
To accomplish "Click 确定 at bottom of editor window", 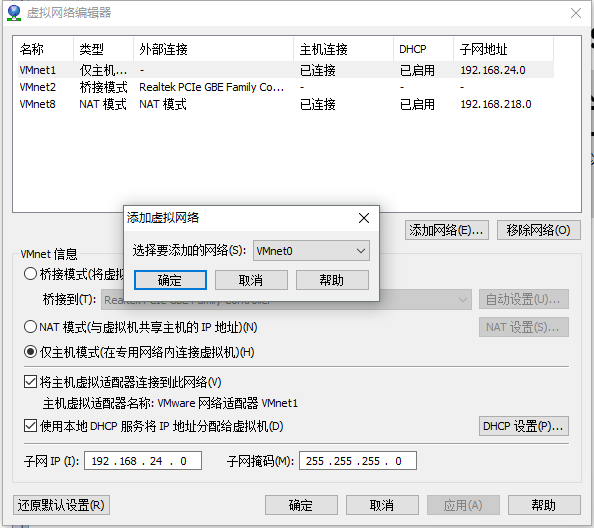I will pos(301,505).
